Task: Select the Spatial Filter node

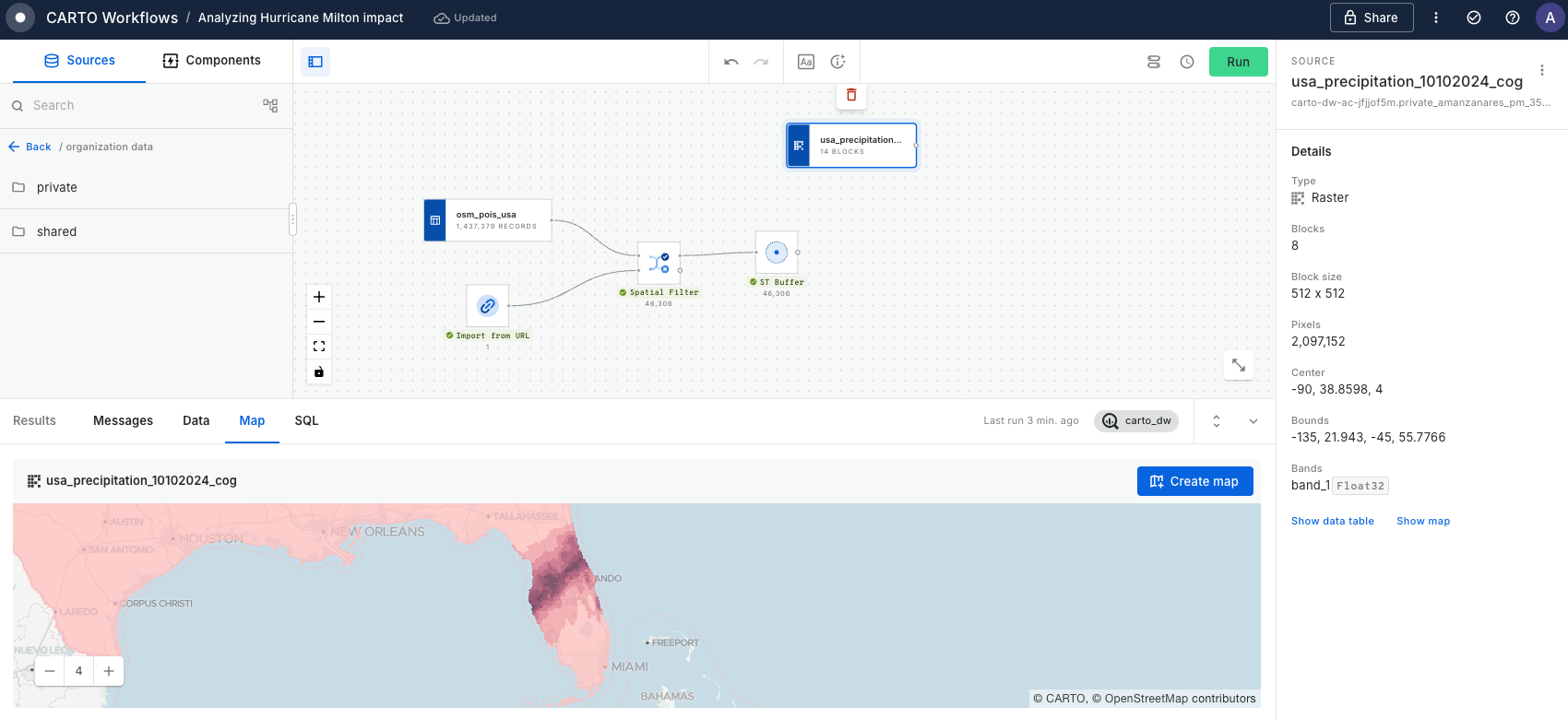Action: (x=659, y=264)
